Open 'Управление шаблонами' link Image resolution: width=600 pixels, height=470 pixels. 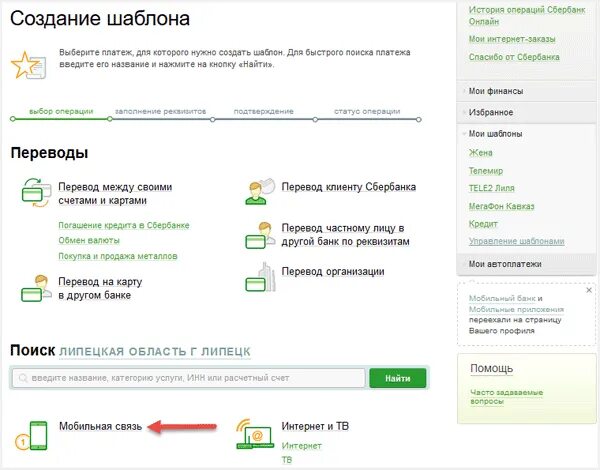point(517,241)
